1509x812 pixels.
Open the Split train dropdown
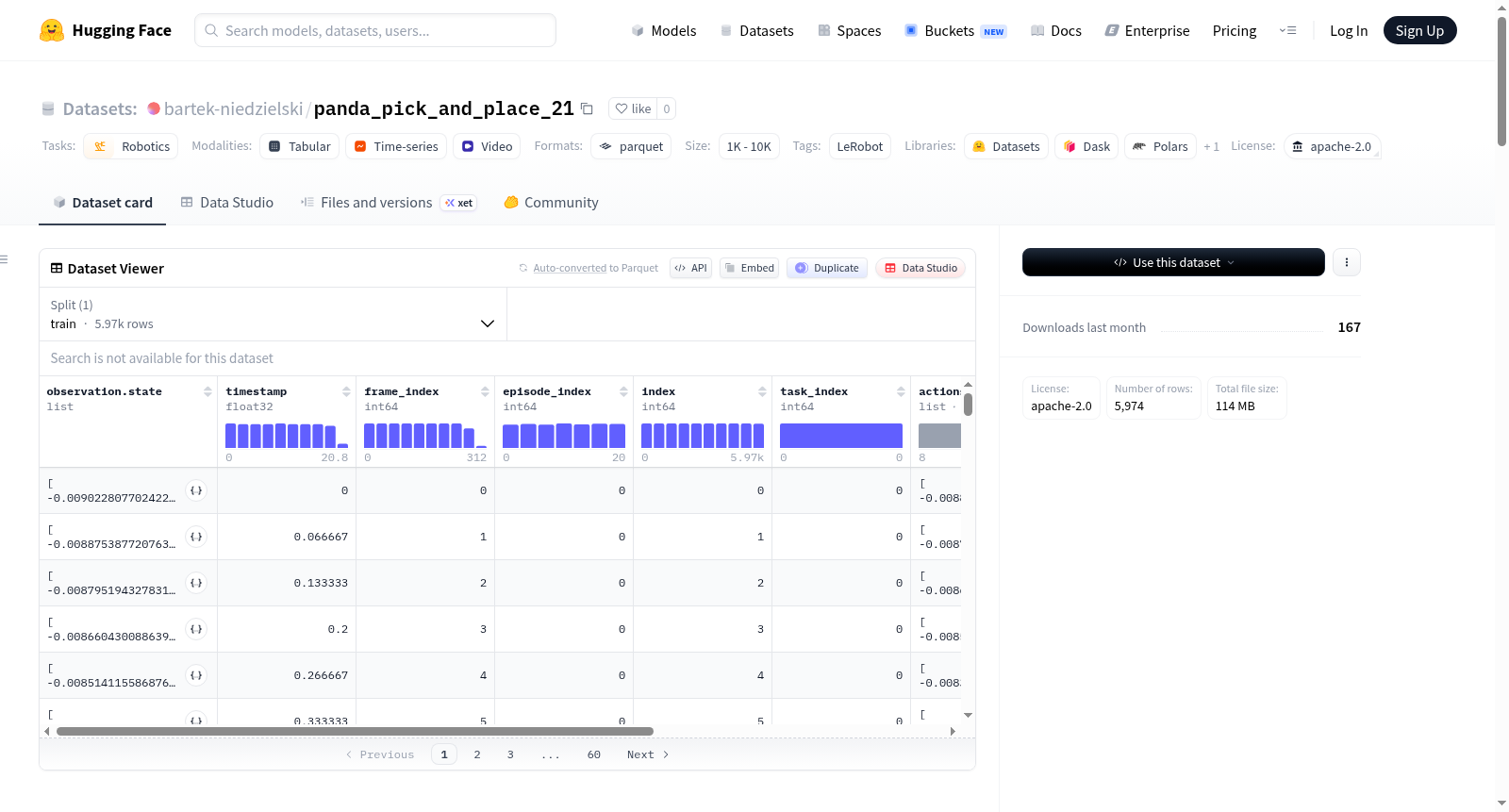273,314
